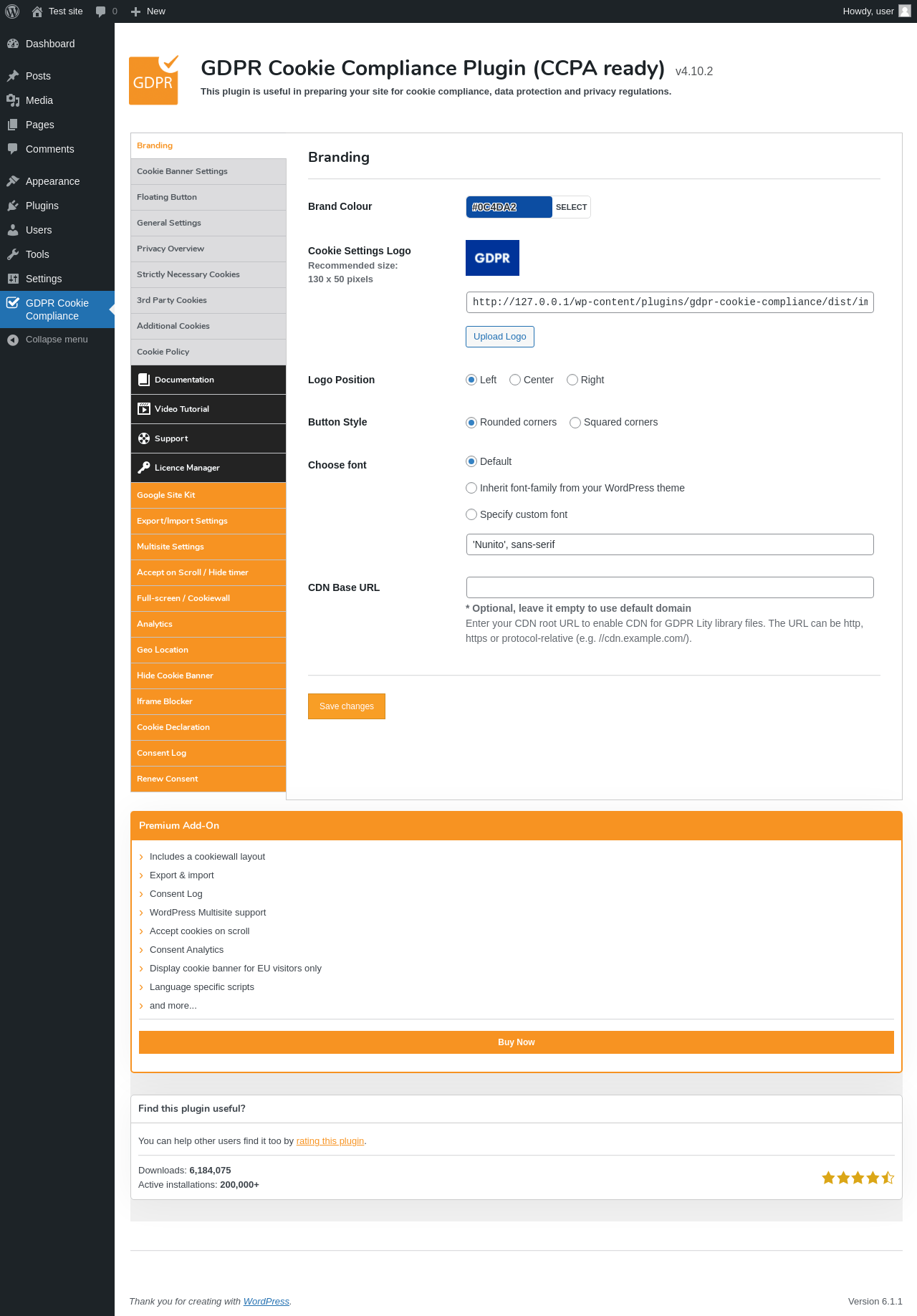The height and width of the screenshot is (1316, 917).
Task: Click the Settings sliders icon
Action: click(13, 279)
